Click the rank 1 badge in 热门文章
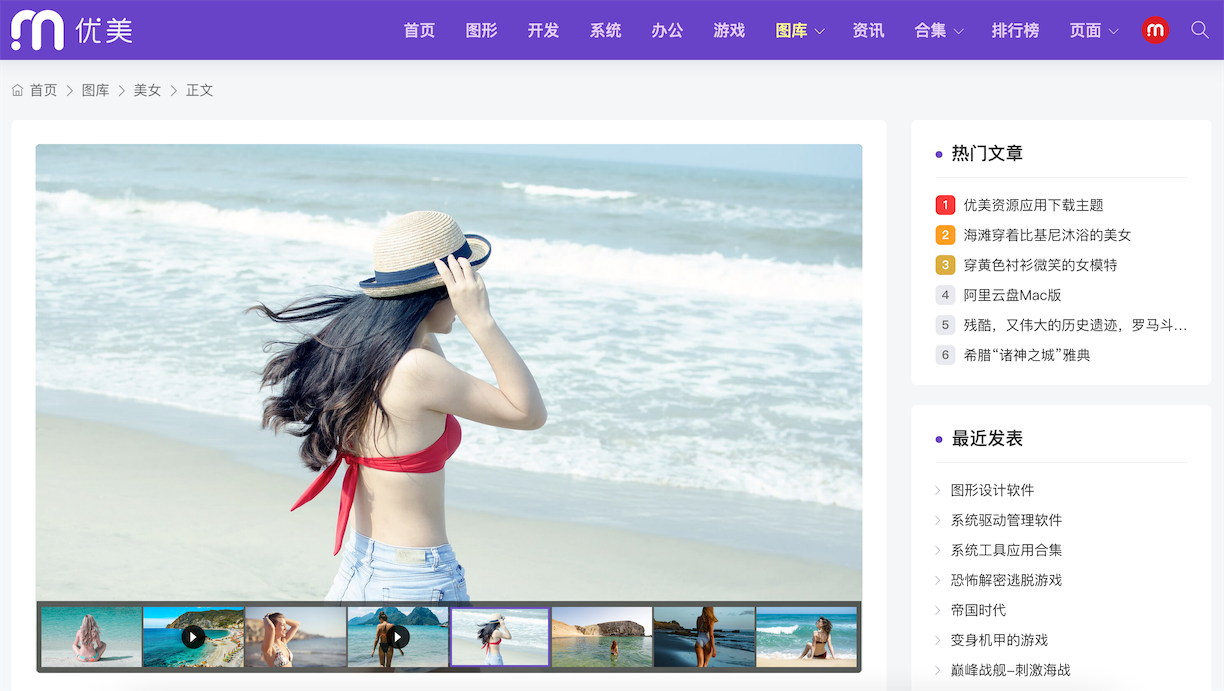Viewport: 1224px width, 691px height. (x=945, y=205)
